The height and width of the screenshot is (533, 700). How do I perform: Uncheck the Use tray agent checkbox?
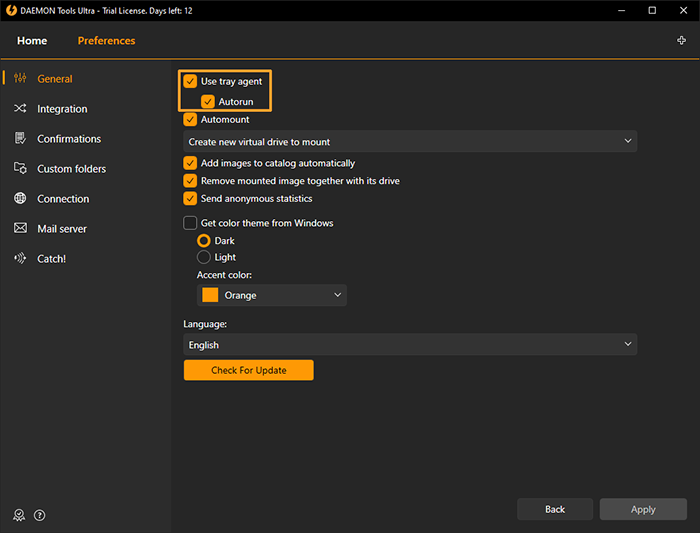190,81
